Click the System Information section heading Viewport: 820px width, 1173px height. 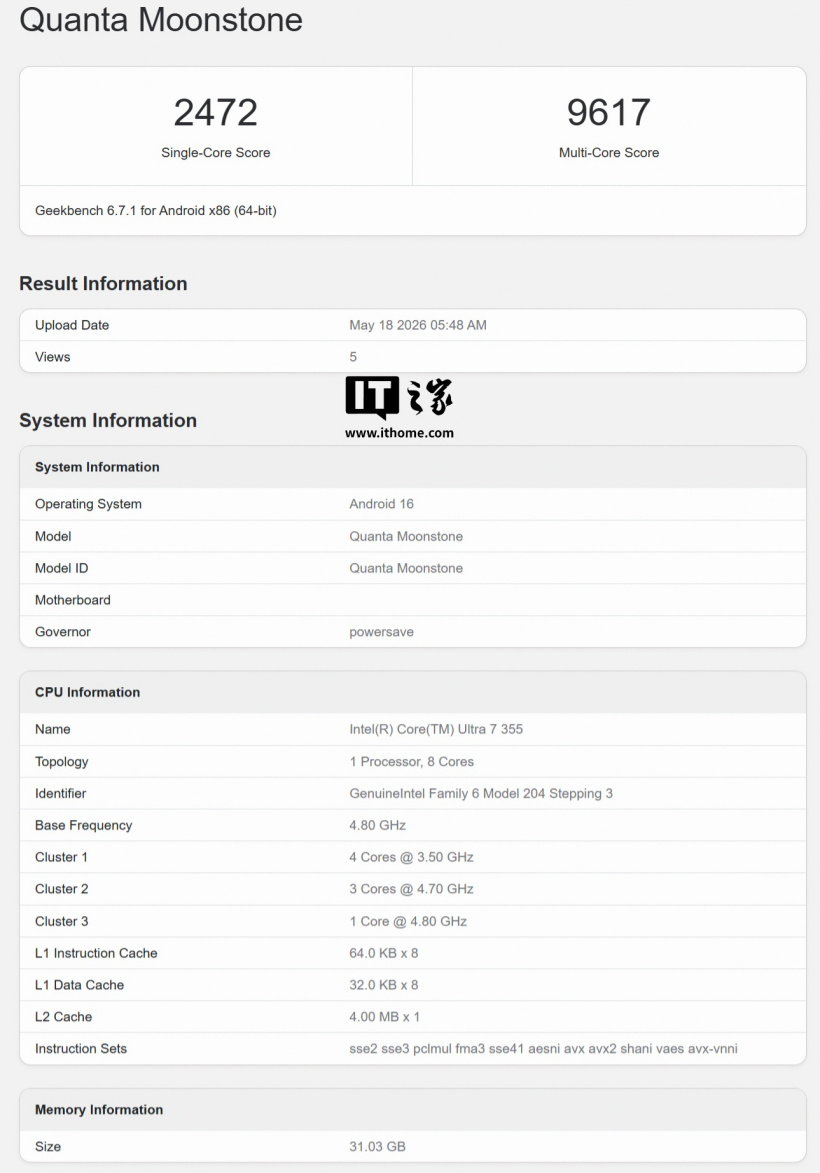pos(108,420)
